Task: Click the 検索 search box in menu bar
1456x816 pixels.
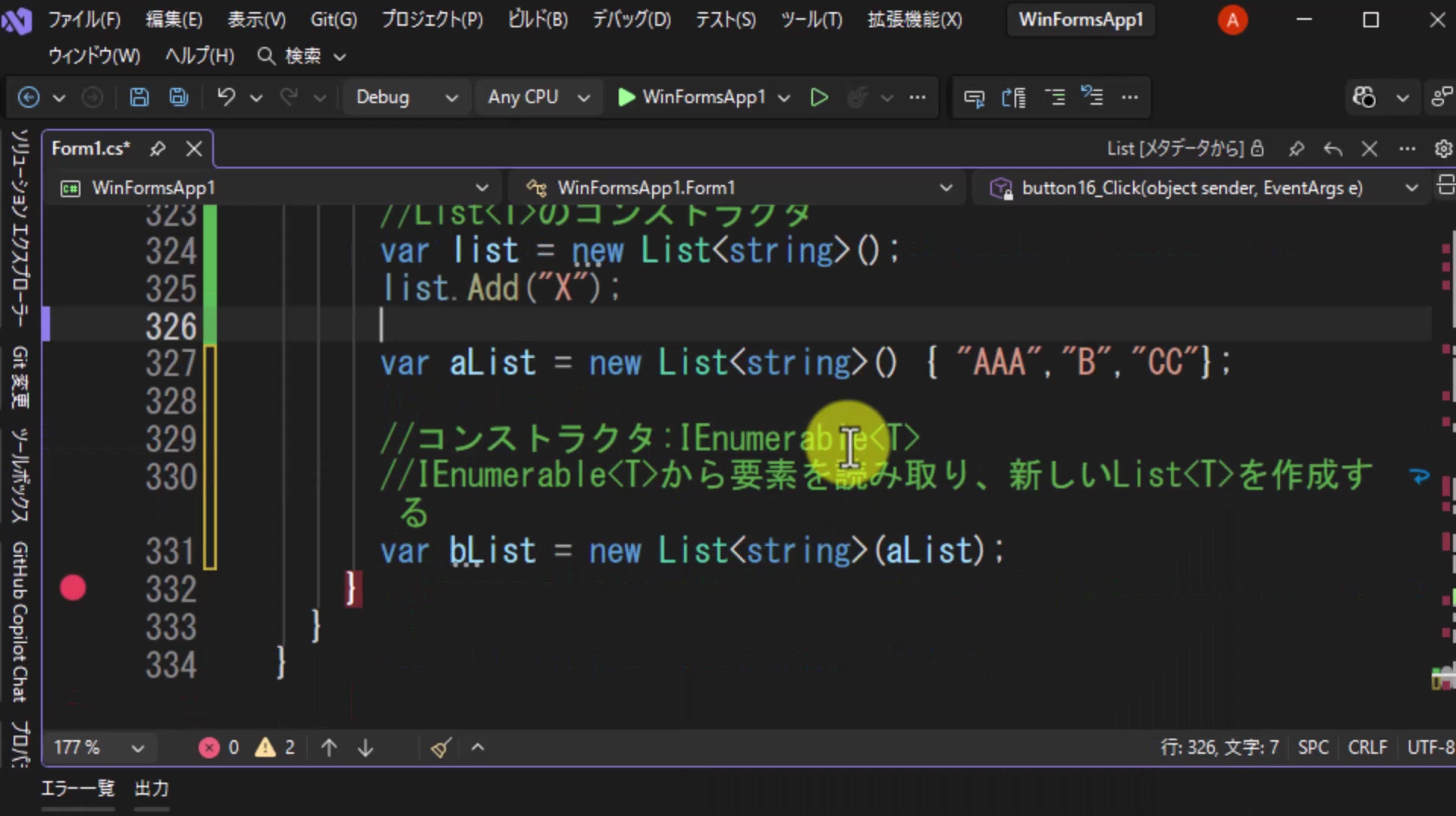Action: pyautogui.click(x=302, y=56)
